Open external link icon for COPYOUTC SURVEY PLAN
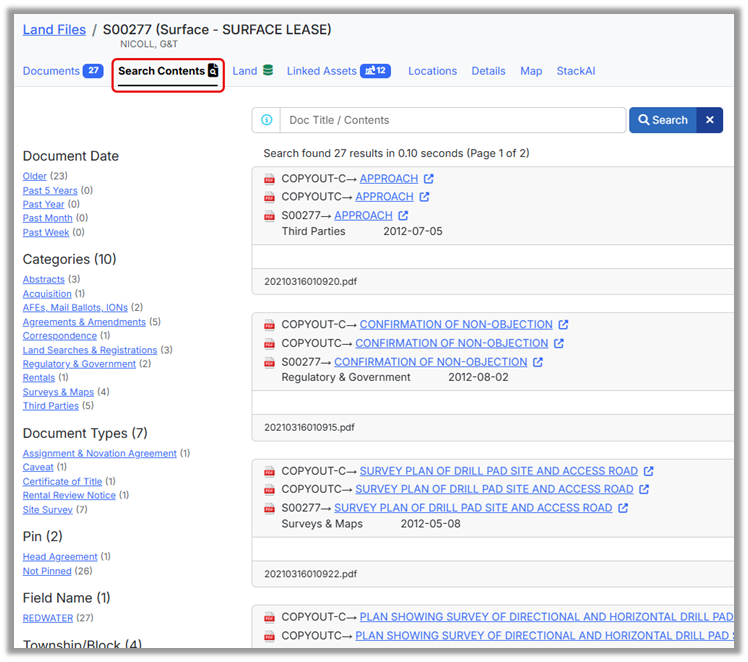748x662 pixels. 644,490
